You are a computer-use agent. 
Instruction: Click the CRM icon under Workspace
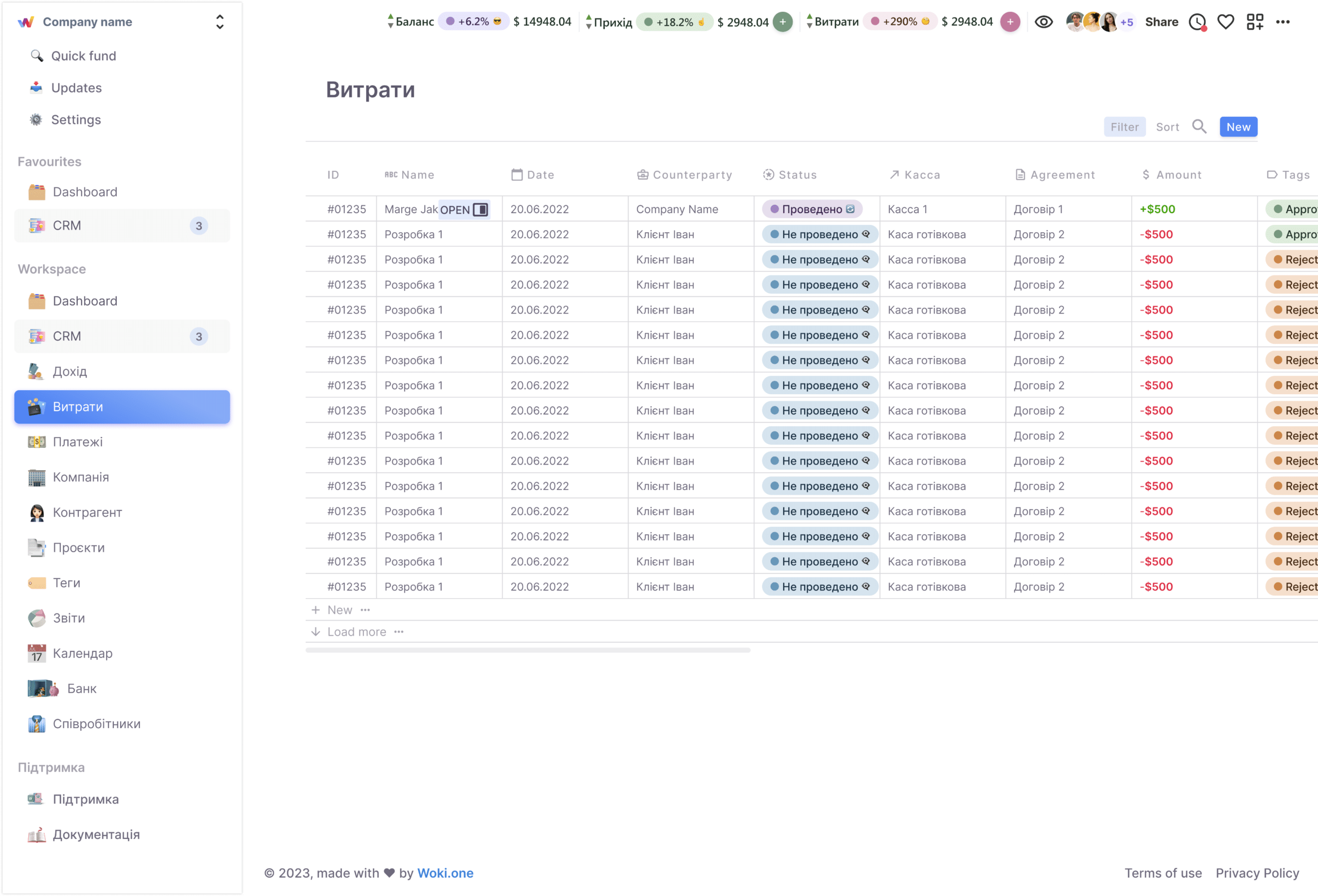click(37, 336)
